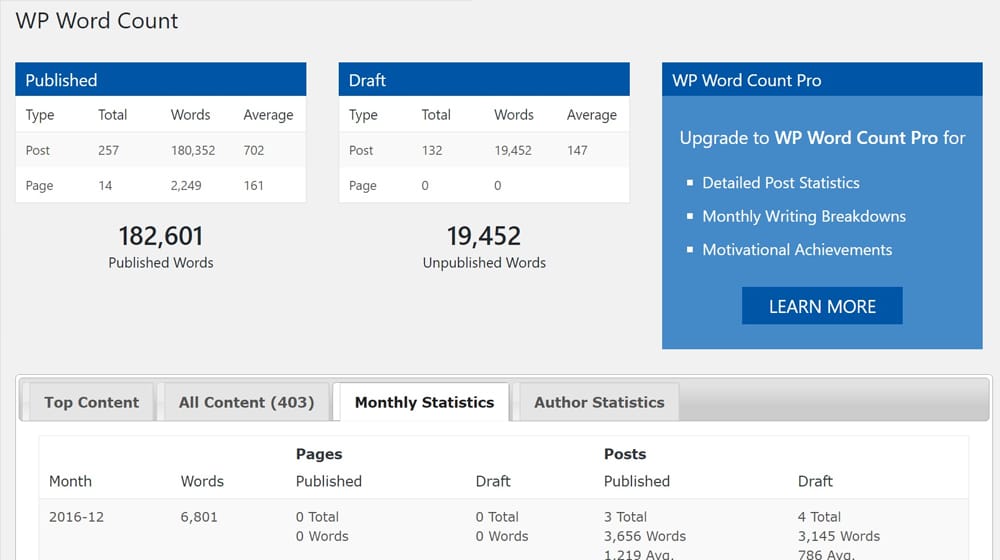
Task: Click the Month column header
Action: point(70,481)
